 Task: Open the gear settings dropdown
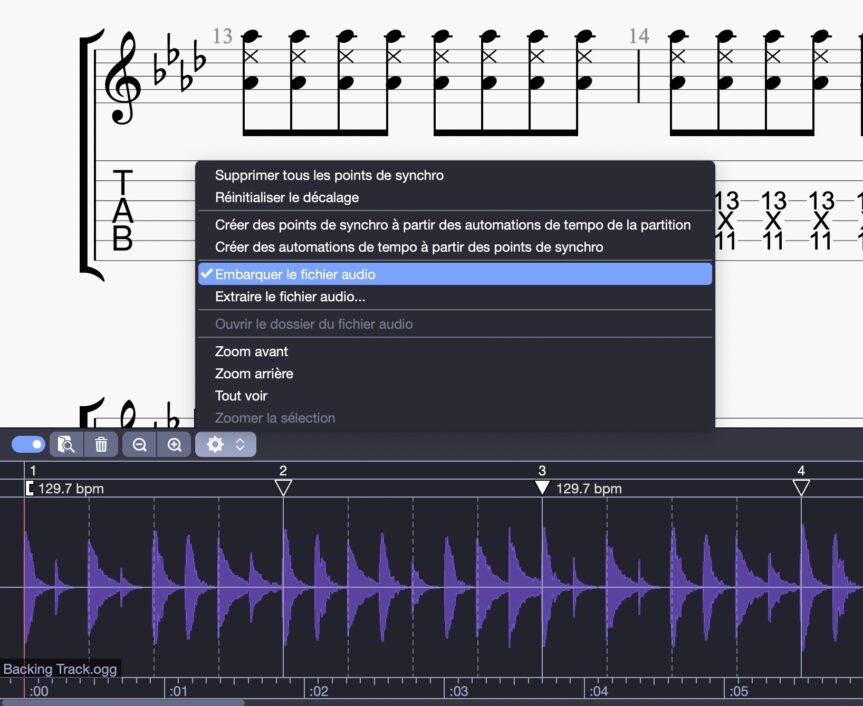tap(215, 444)
